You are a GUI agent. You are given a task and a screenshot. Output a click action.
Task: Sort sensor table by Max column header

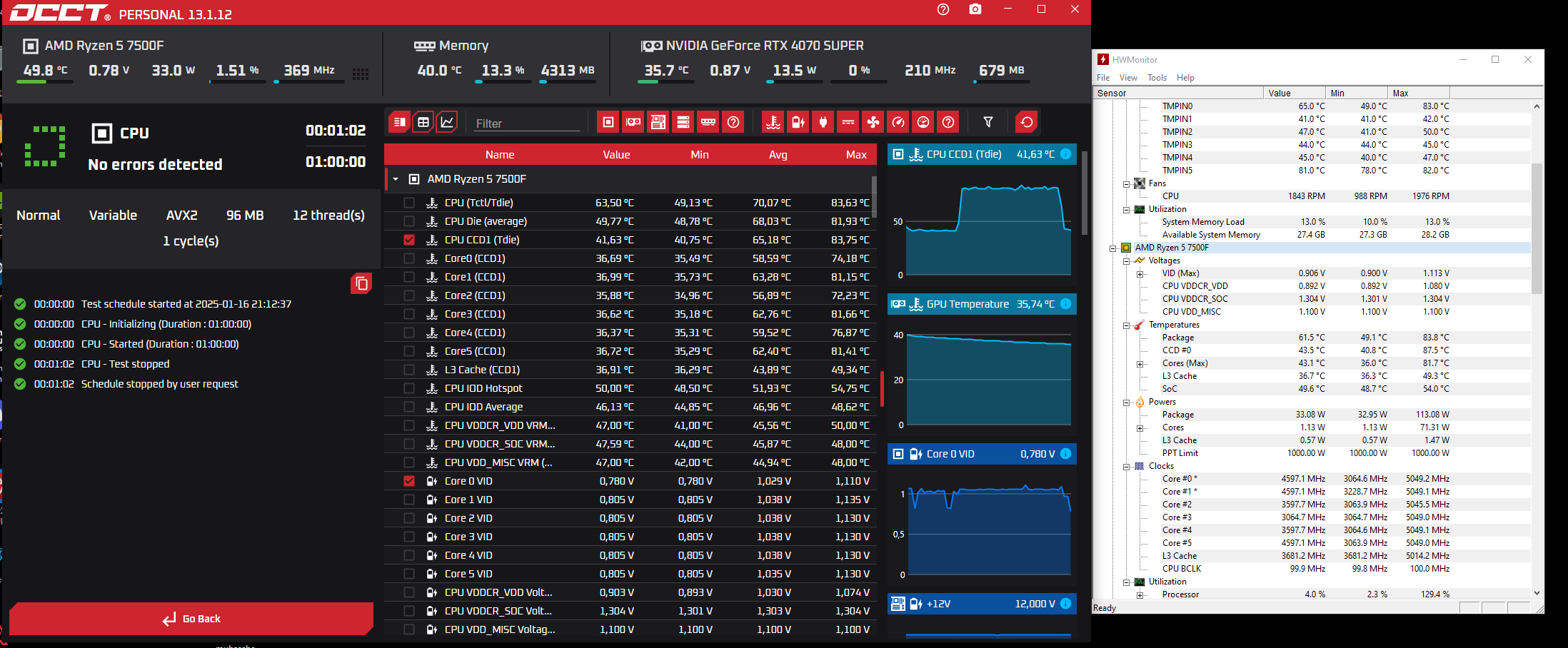(855, 155)
